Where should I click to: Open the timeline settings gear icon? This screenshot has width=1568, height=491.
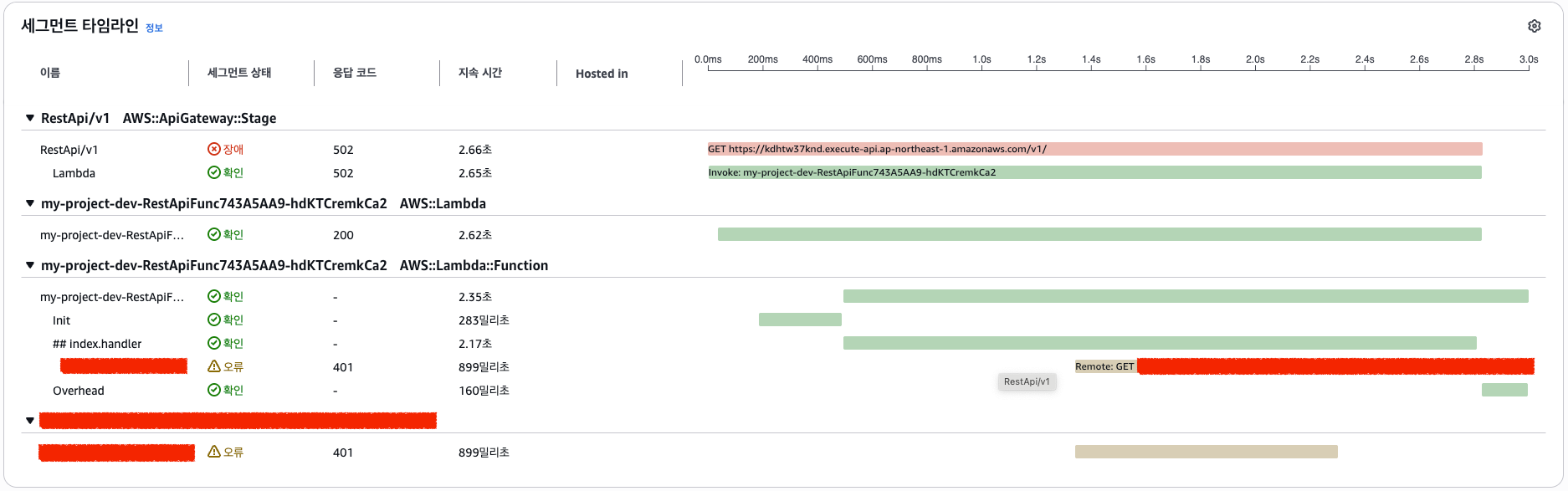click(x=1534, y=26)
